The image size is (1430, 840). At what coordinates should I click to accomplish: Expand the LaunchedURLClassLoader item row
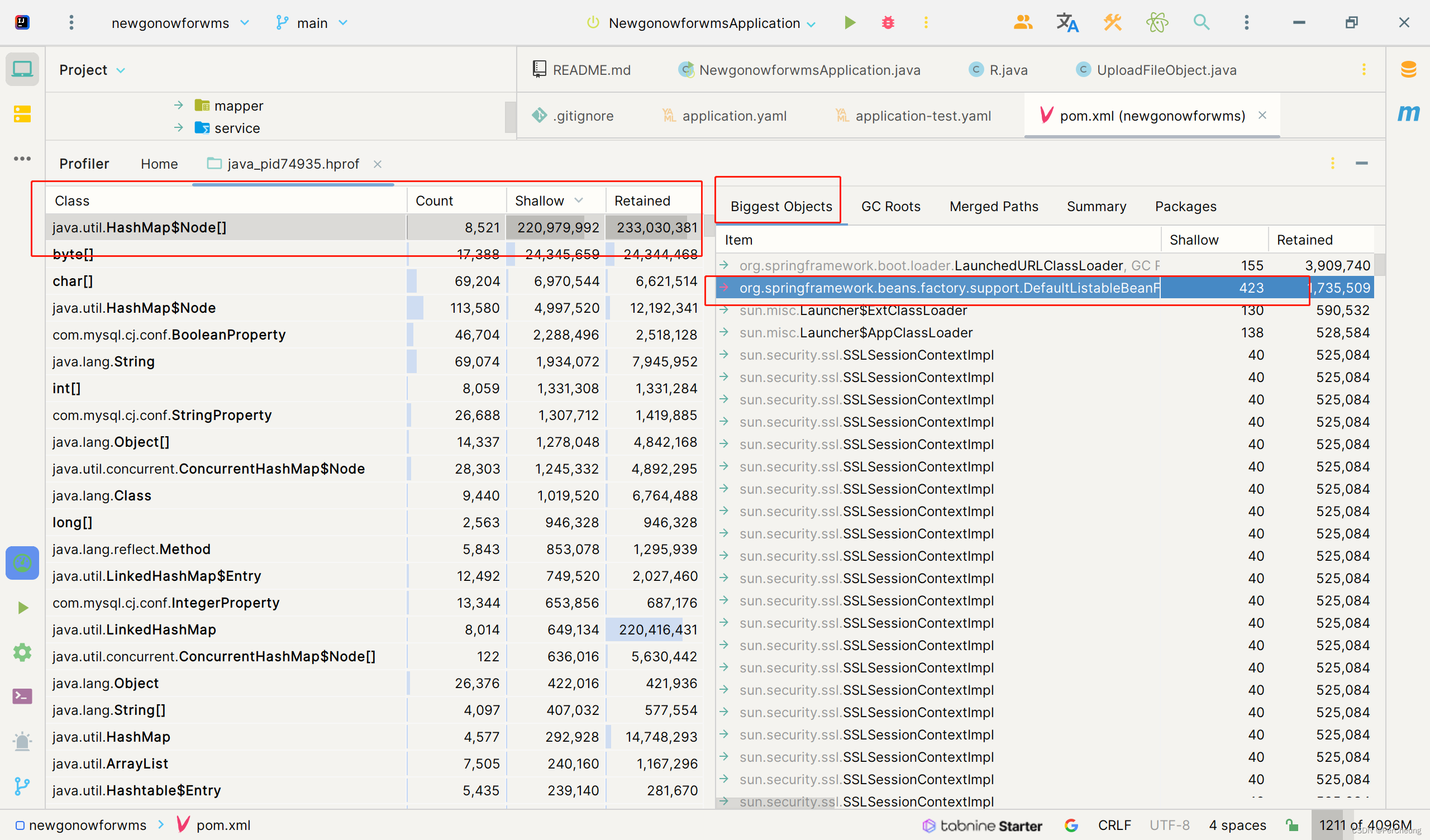click(724, 265)
